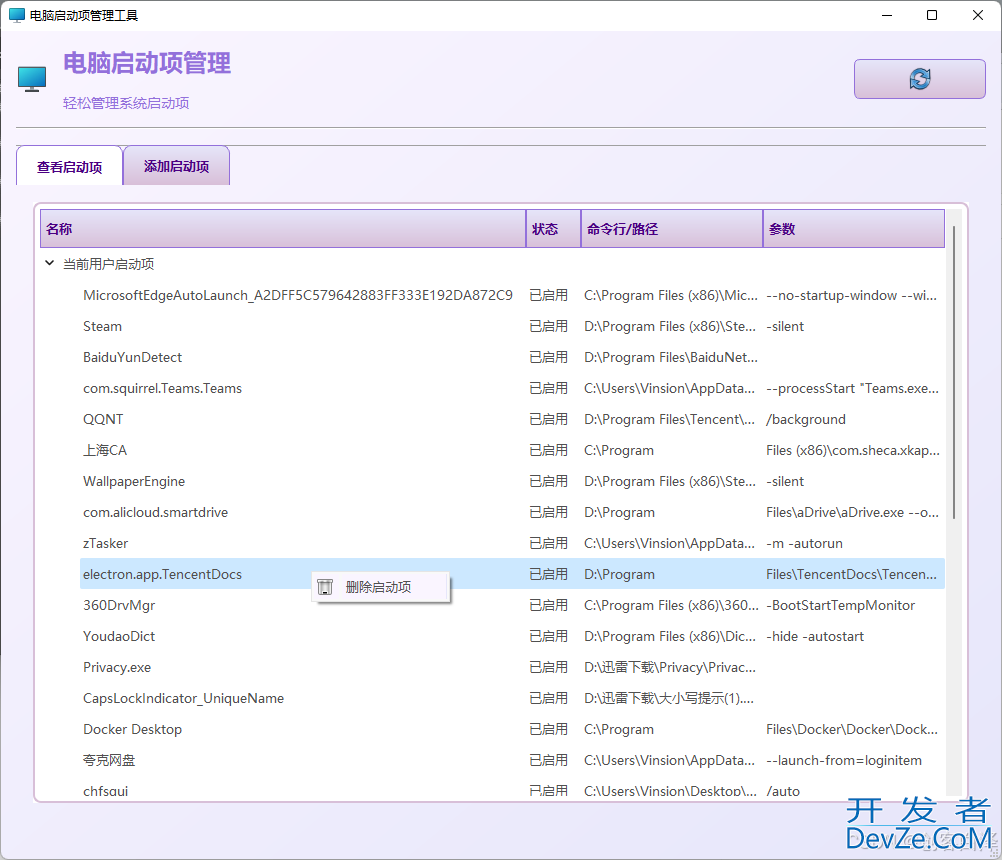Viewport: 1002px width, 860px height.
Task: Collapse the 当前用户启动项 group
Action: pos(49,263)
